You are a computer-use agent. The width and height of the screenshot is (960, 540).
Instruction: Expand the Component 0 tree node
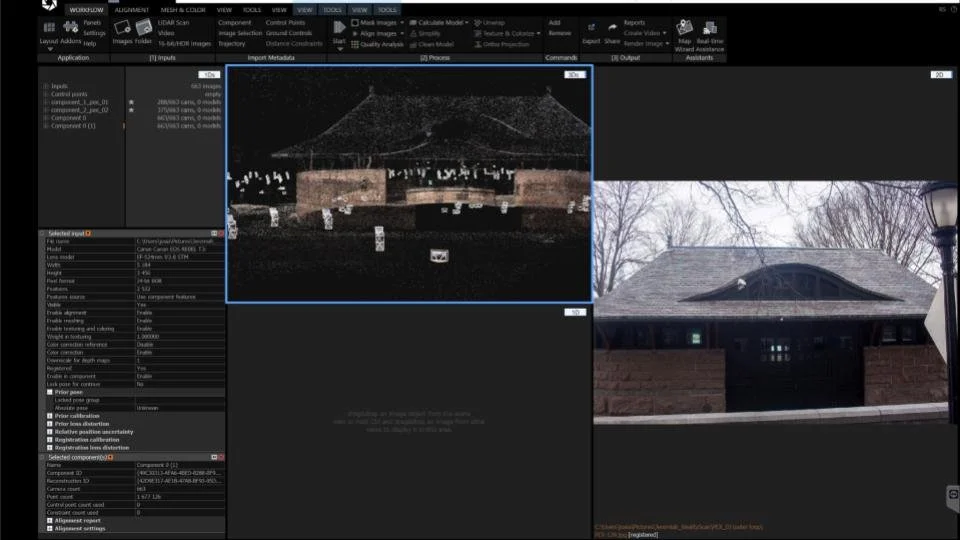[46, 118]
